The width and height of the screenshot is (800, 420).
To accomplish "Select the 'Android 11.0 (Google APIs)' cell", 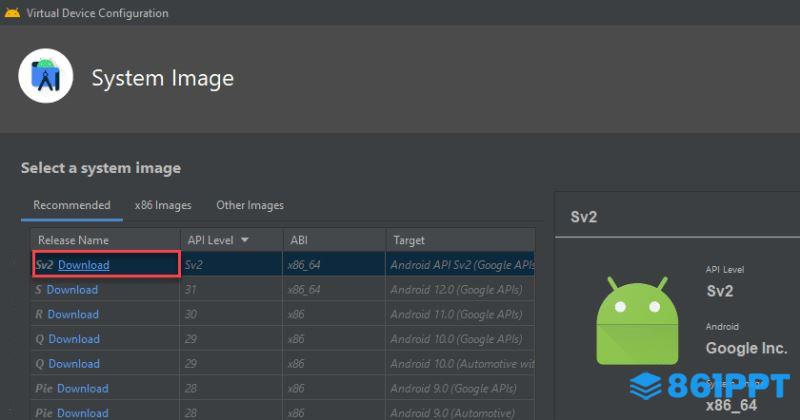I will click(460, 314).
